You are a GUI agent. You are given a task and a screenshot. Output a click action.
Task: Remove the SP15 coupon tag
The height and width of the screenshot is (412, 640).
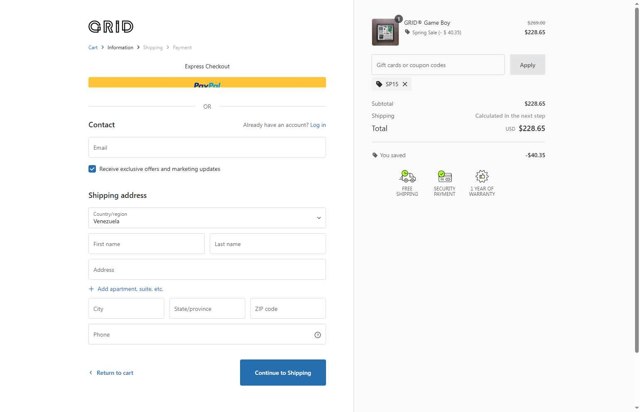click(405, 84)
